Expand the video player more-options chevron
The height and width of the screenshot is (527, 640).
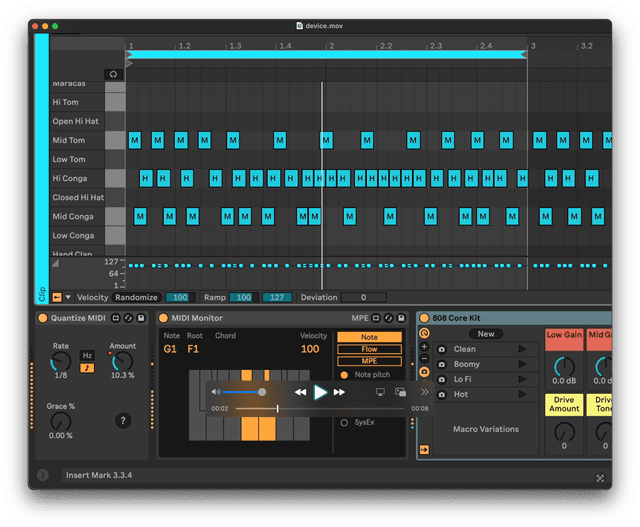pyautogui.click(x=424, y=392)
